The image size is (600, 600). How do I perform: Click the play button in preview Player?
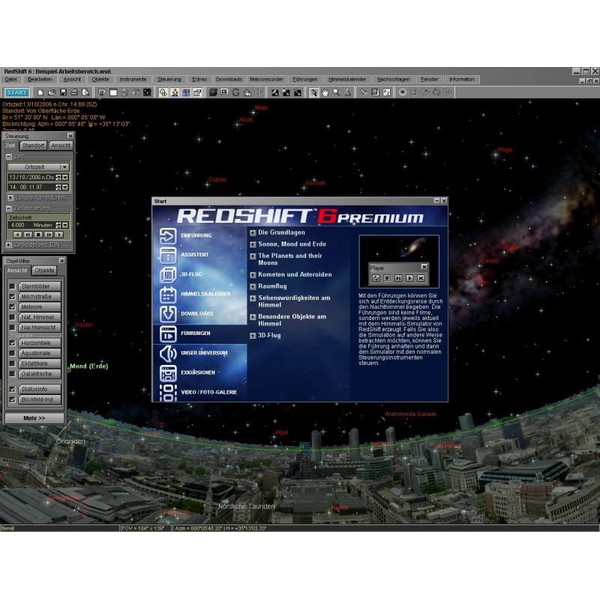click(x=409, y=278)
